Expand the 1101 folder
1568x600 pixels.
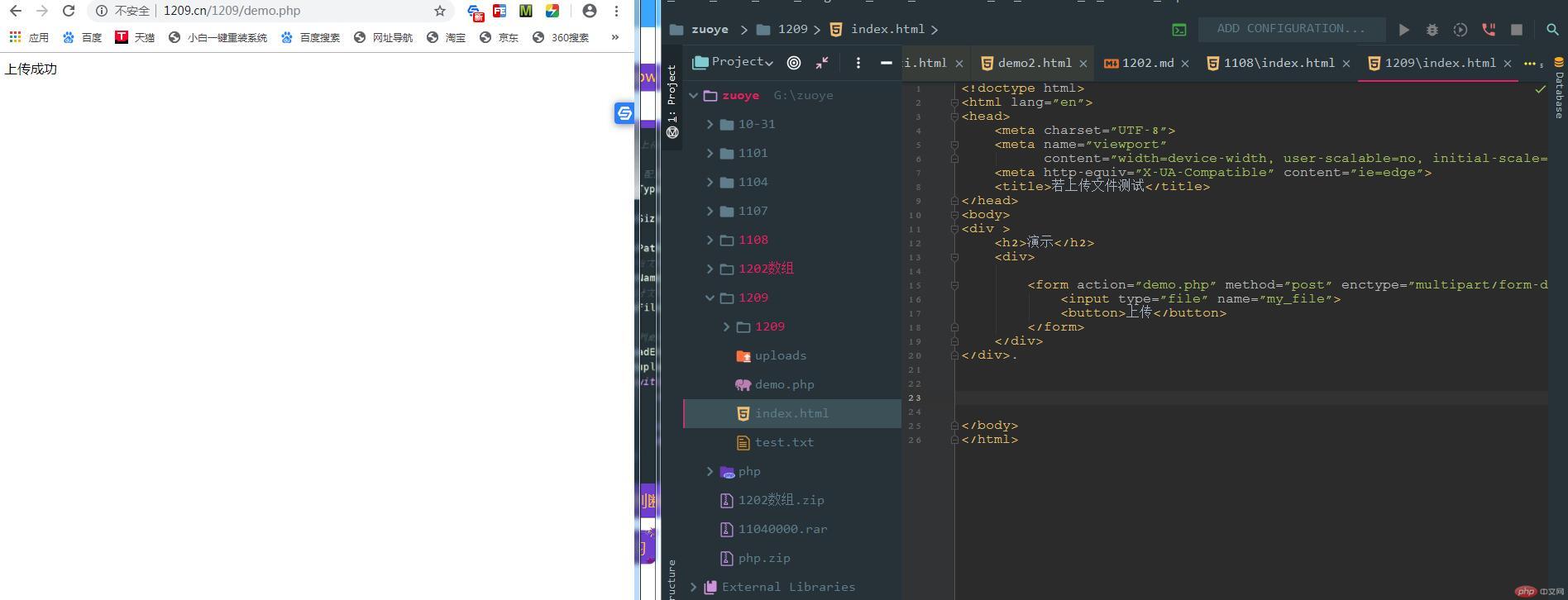pos(710,153)
